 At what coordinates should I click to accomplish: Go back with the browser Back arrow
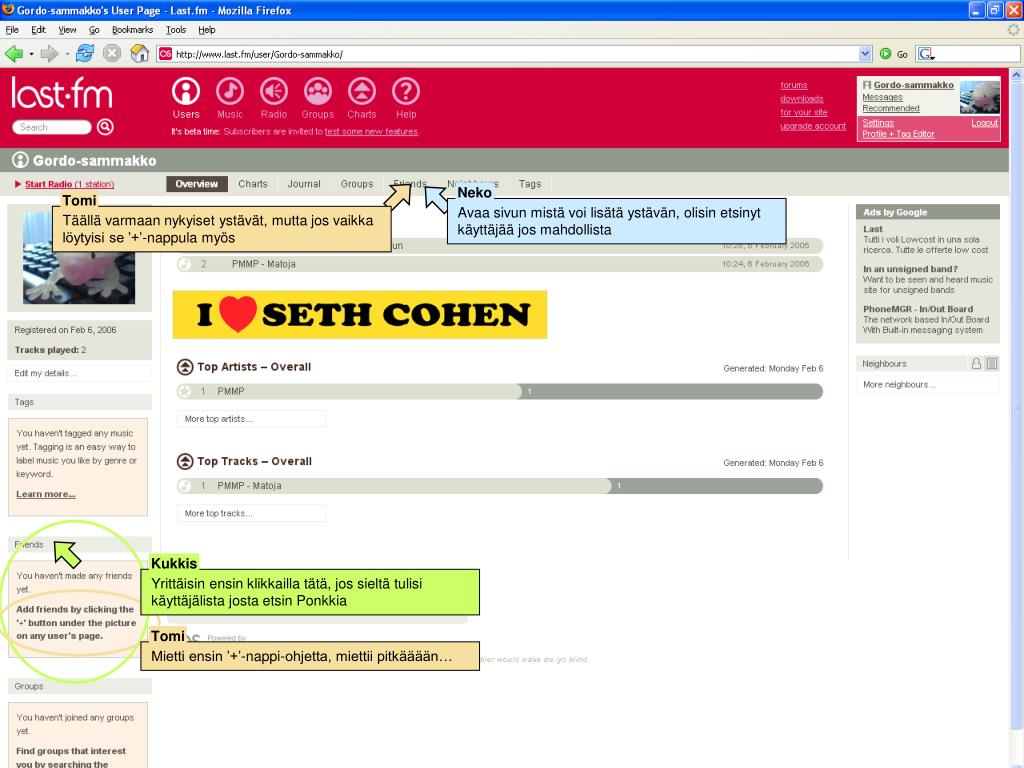[14, 54]
